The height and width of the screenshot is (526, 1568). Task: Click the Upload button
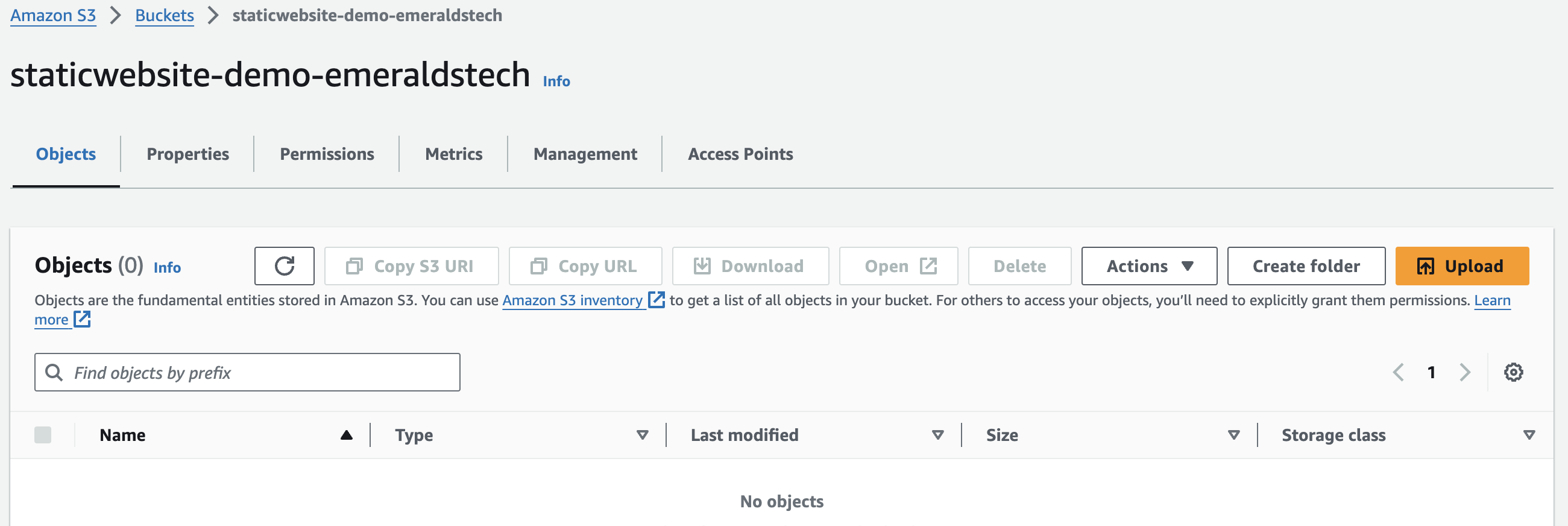click(1461, 266)
